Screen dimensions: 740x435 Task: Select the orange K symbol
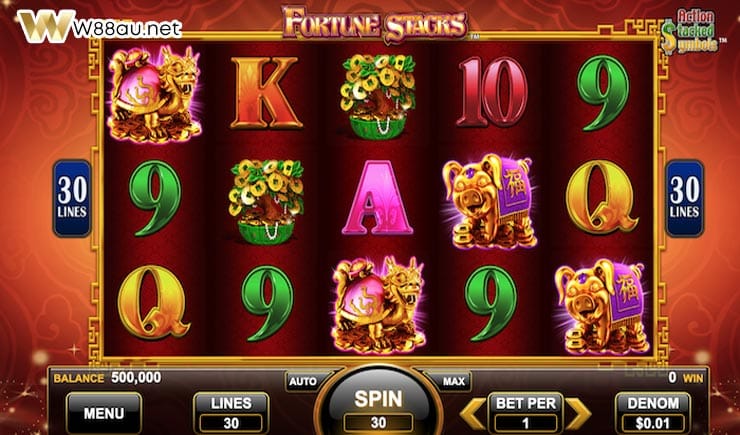pos(266,93)
